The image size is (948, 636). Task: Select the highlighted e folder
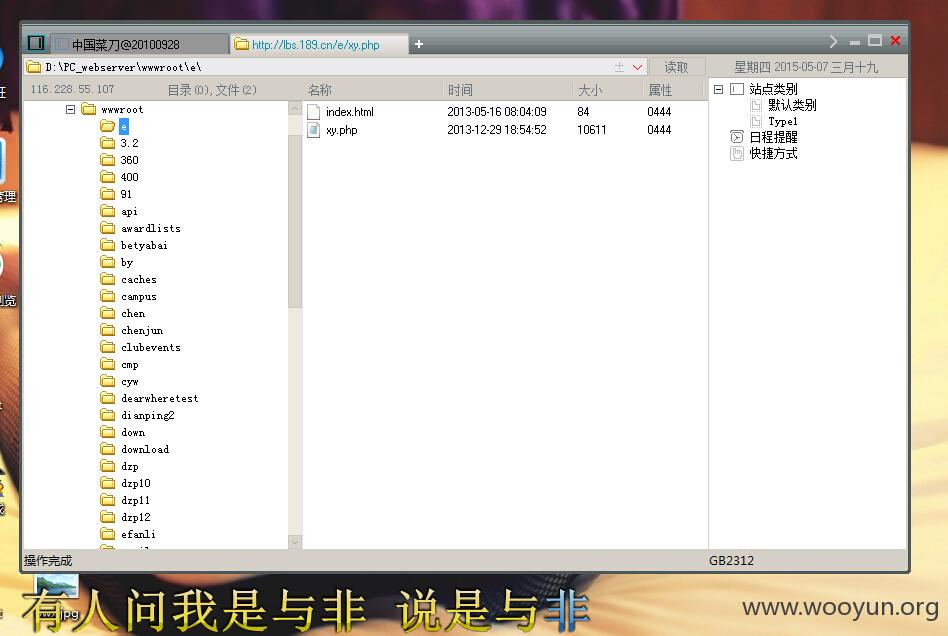pyautogui.click(x=123, y=126)
